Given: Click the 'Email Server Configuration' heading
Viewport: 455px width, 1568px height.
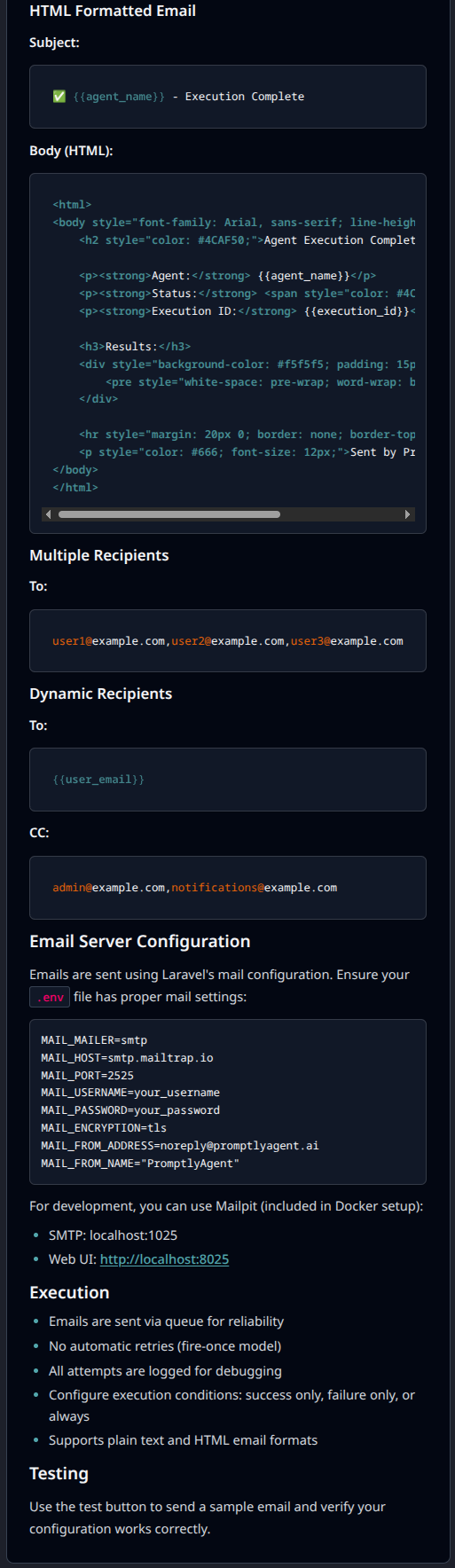Looking at the screenshot, I should tap(140, 941).
